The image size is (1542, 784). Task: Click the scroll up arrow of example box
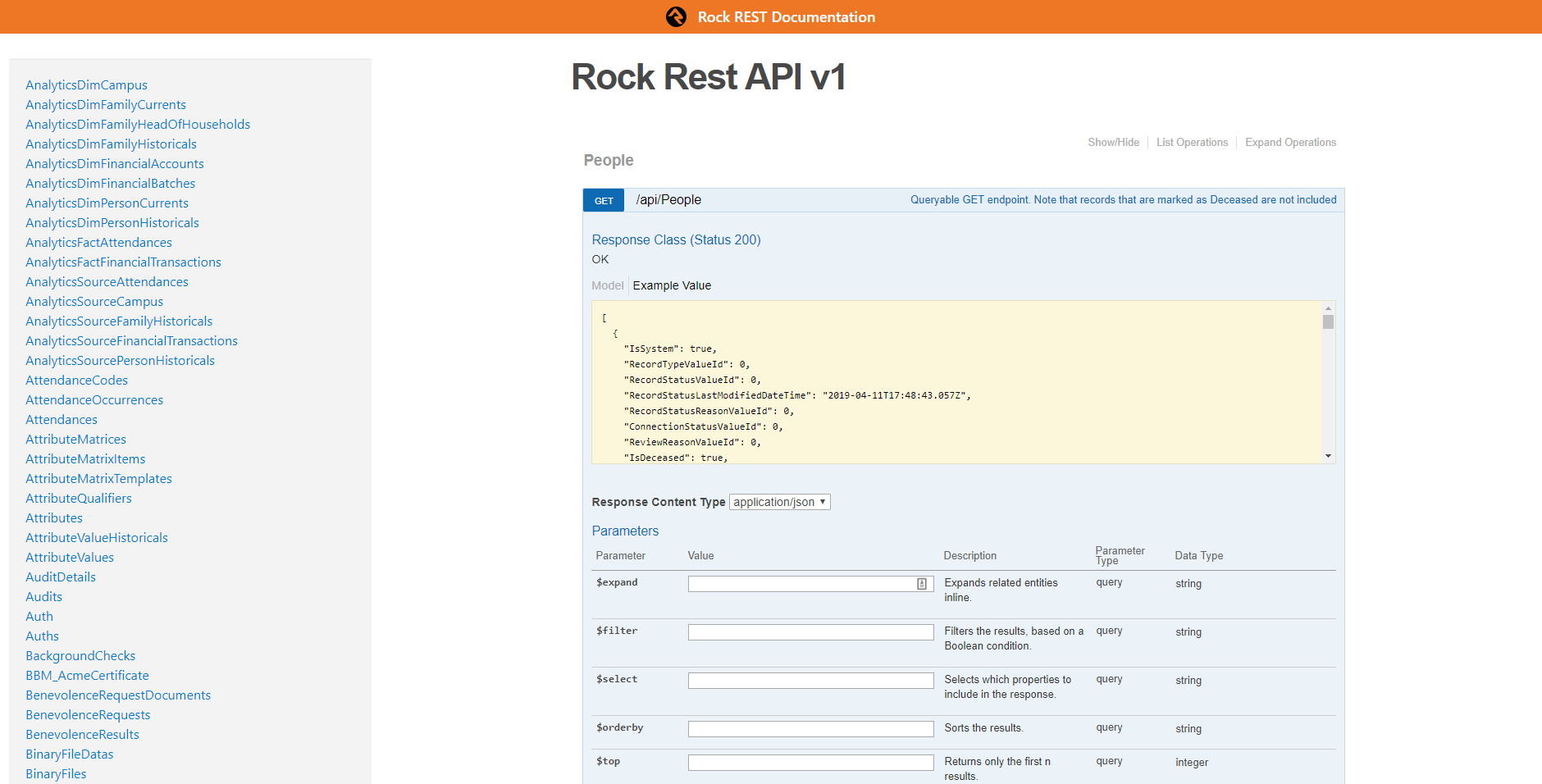(1328, 308)
